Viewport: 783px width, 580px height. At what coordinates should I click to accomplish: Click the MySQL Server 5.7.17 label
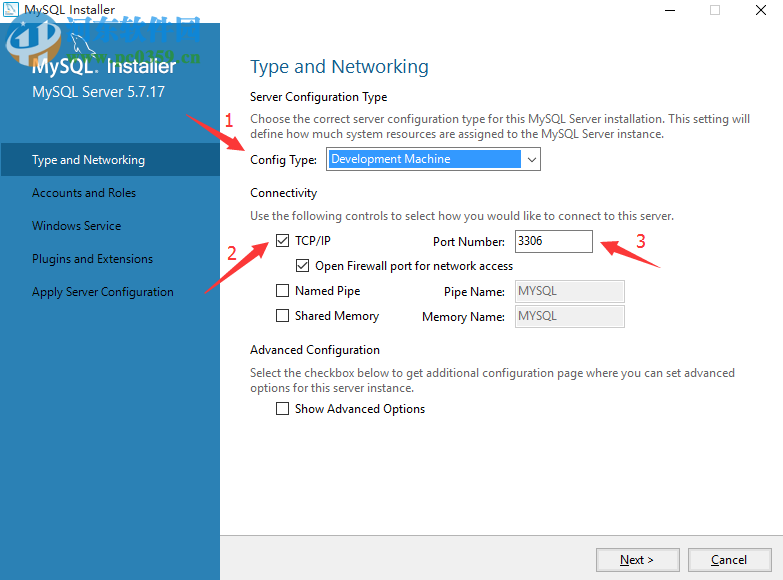98,92
